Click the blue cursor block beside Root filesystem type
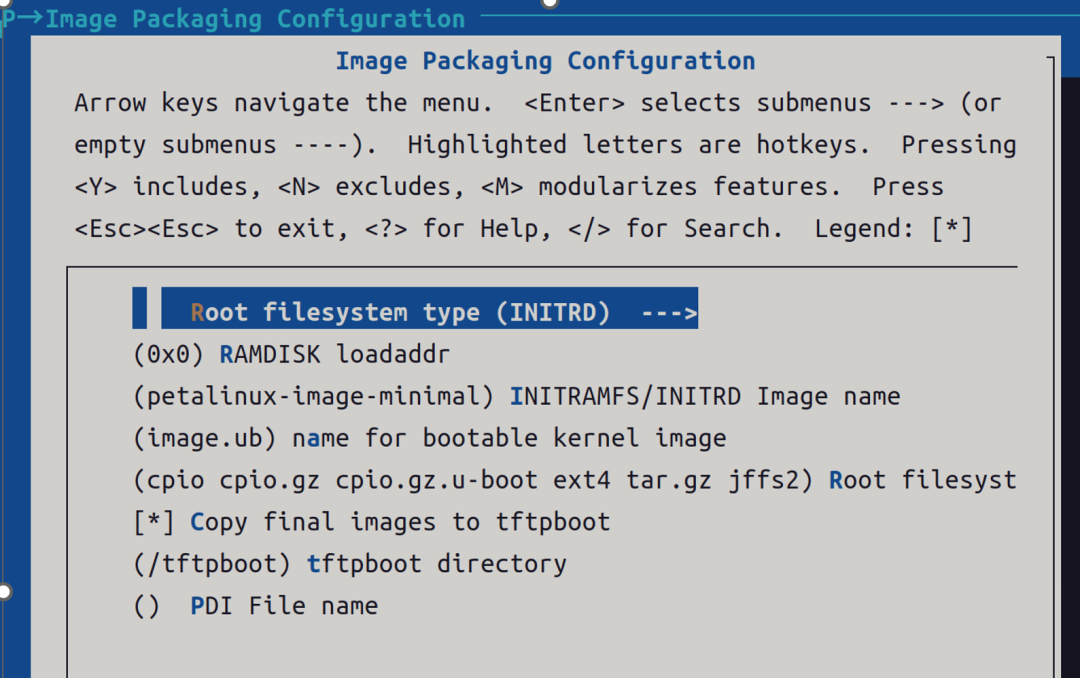 coord(140,308)
